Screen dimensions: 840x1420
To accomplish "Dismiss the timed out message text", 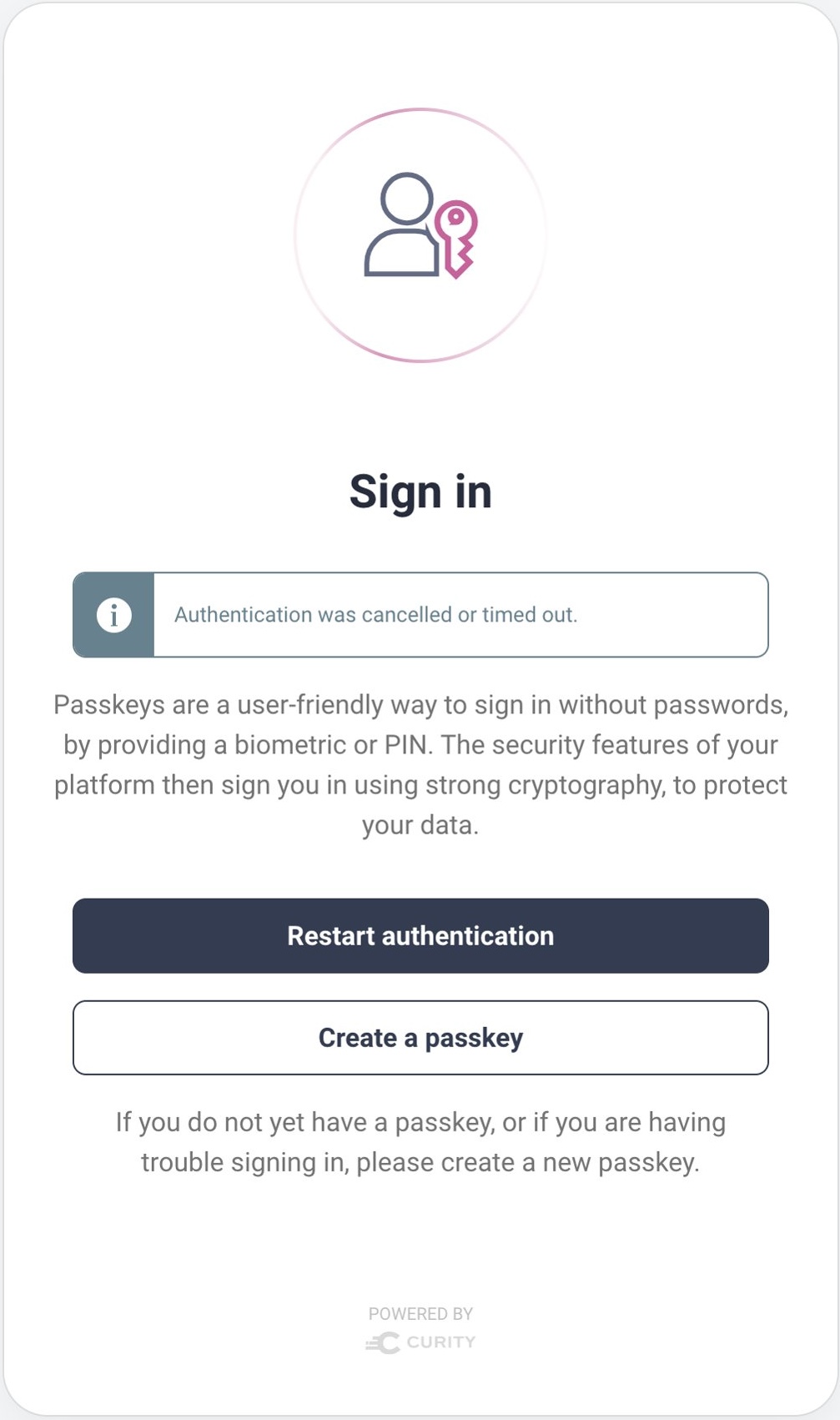I will pyautogui.click(x=375, y=615).
